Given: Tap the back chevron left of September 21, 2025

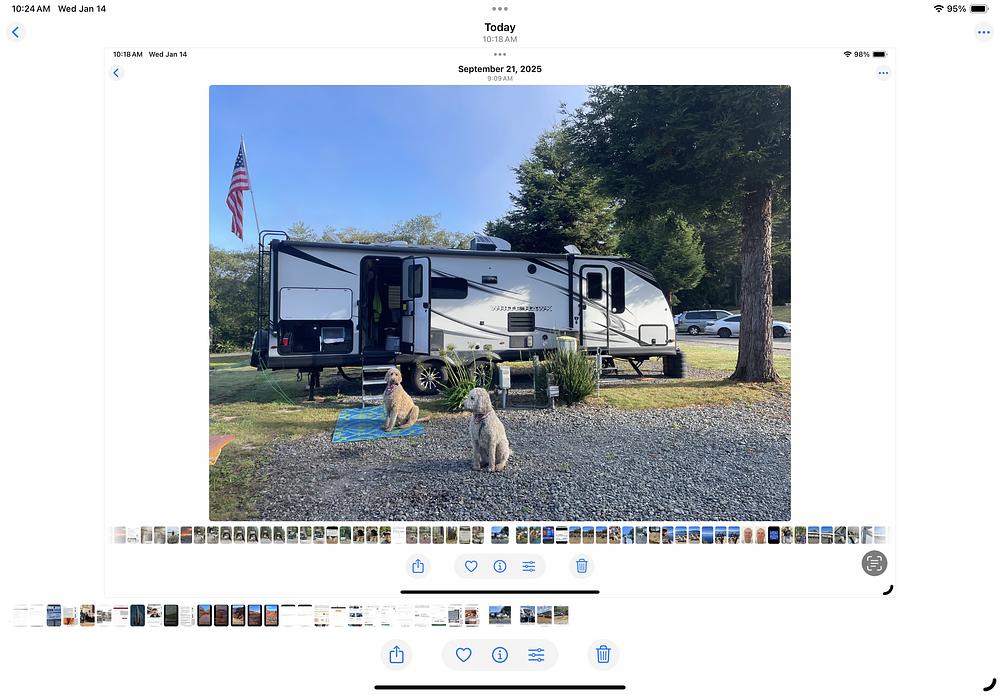Looking at the screenshot, I should point(116,73).
